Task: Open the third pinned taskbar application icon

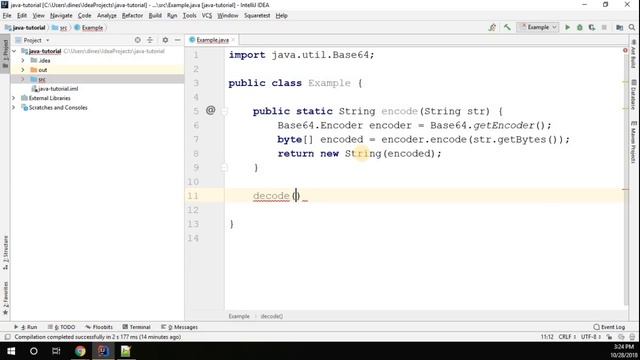Action: coord(126,351)
